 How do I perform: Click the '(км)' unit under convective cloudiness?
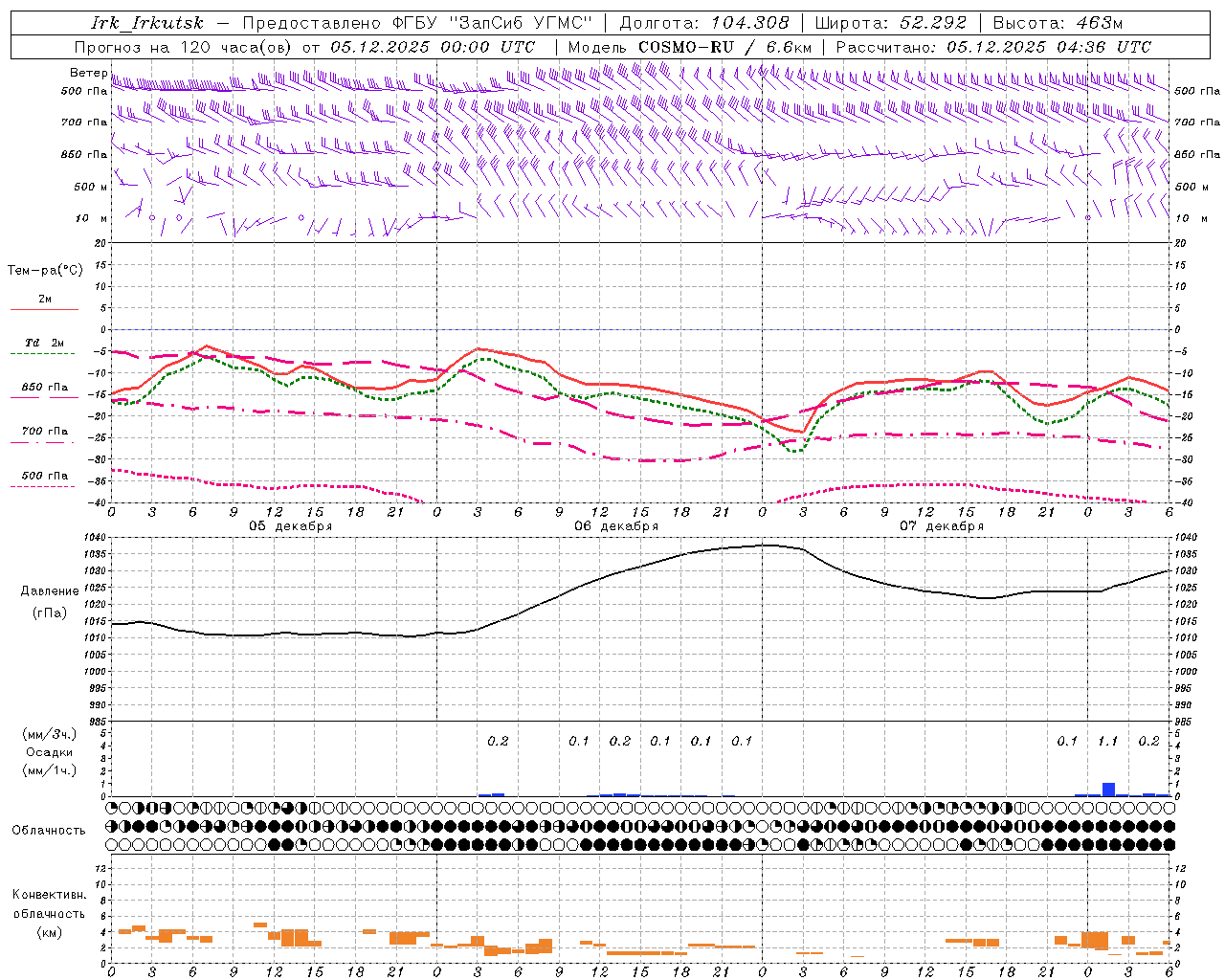click(49, 932)
